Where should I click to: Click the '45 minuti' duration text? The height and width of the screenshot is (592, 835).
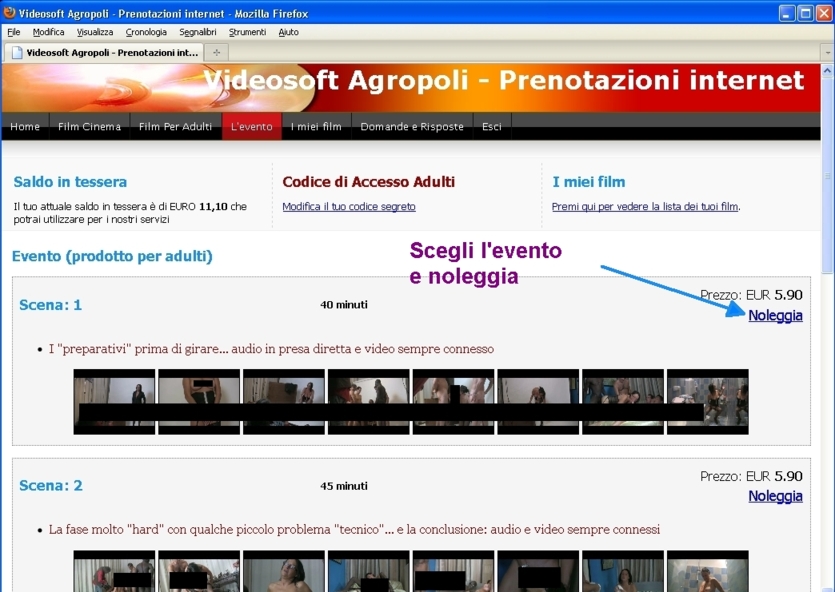click(344, 486)
